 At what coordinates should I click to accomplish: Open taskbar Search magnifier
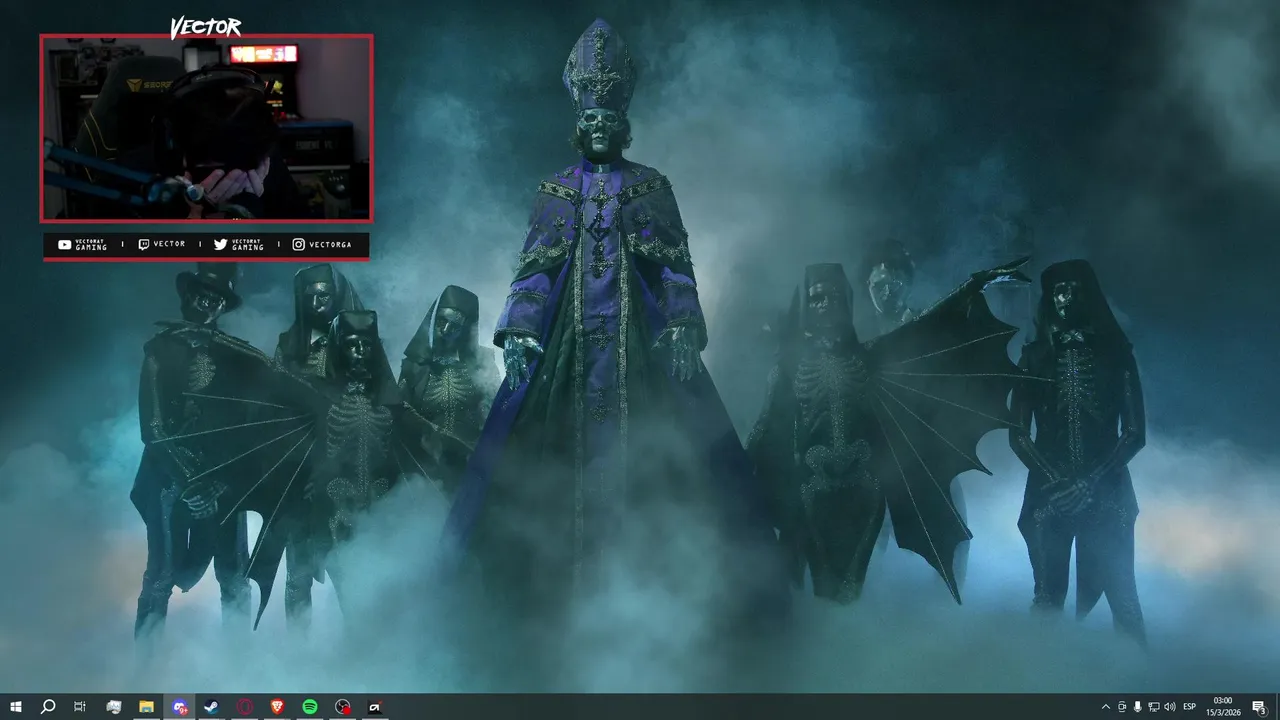point(48,707)
